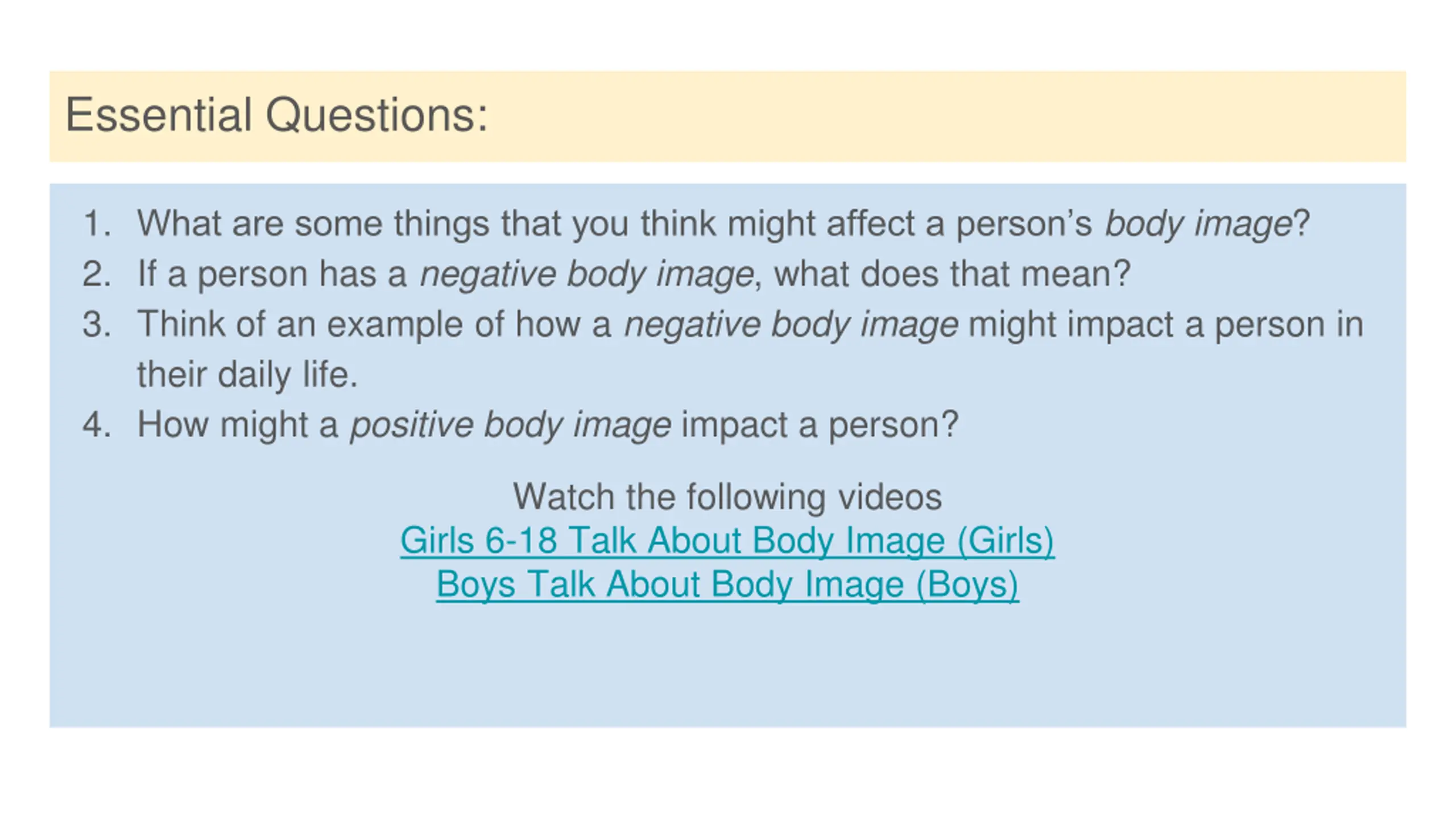This screenshot has height=819, width=1456.
Task: Click the italic positive body image phrase
Action: 510,425
